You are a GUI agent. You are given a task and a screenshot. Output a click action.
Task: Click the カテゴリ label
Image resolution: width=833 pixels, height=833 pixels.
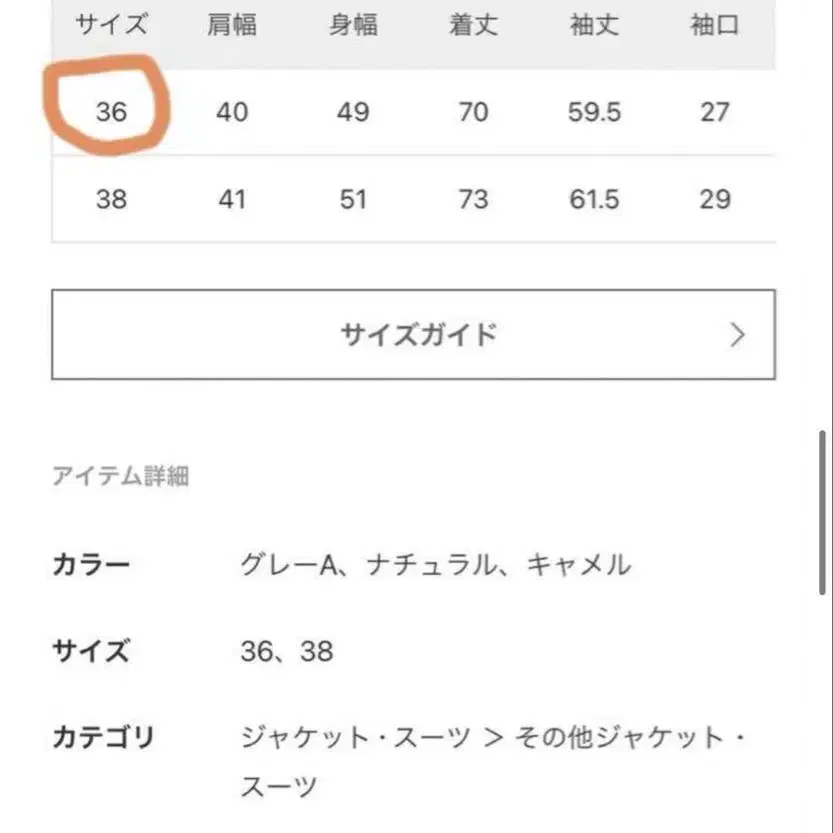pos(103,739)
